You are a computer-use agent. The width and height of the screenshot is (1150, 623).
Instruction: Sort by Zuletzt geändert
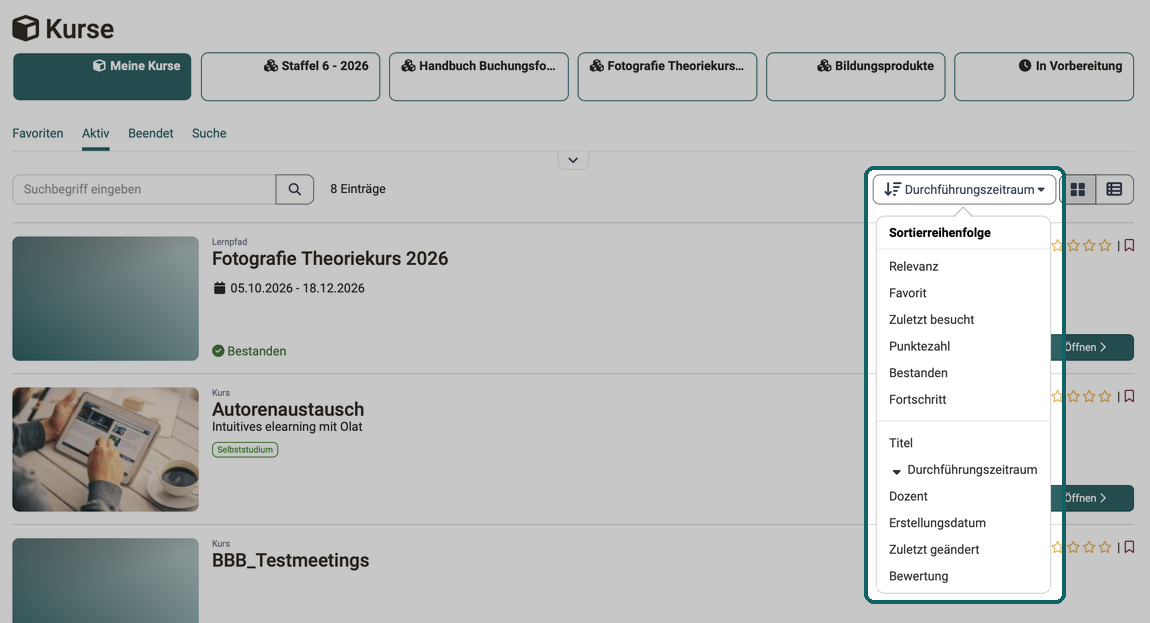[x=934, y=550]
